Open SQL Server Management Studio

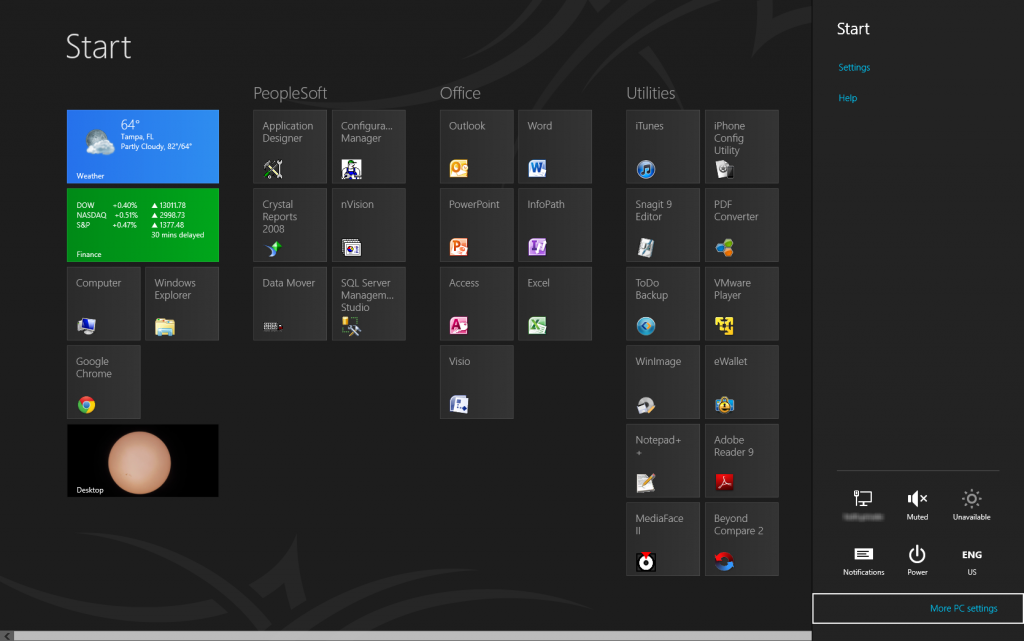[x=368, y=303]
